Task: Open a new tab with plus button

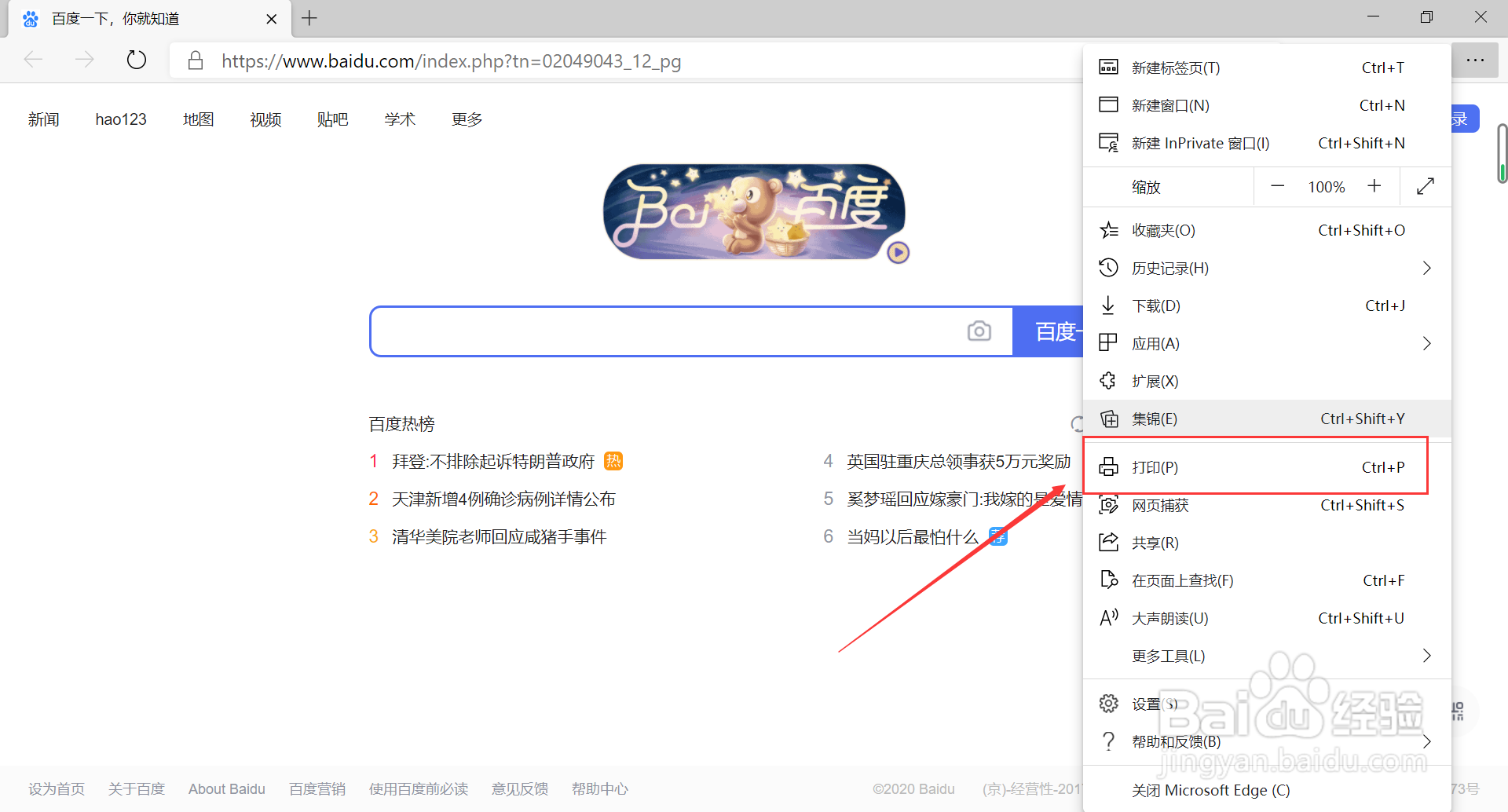Action: point(309,17)
